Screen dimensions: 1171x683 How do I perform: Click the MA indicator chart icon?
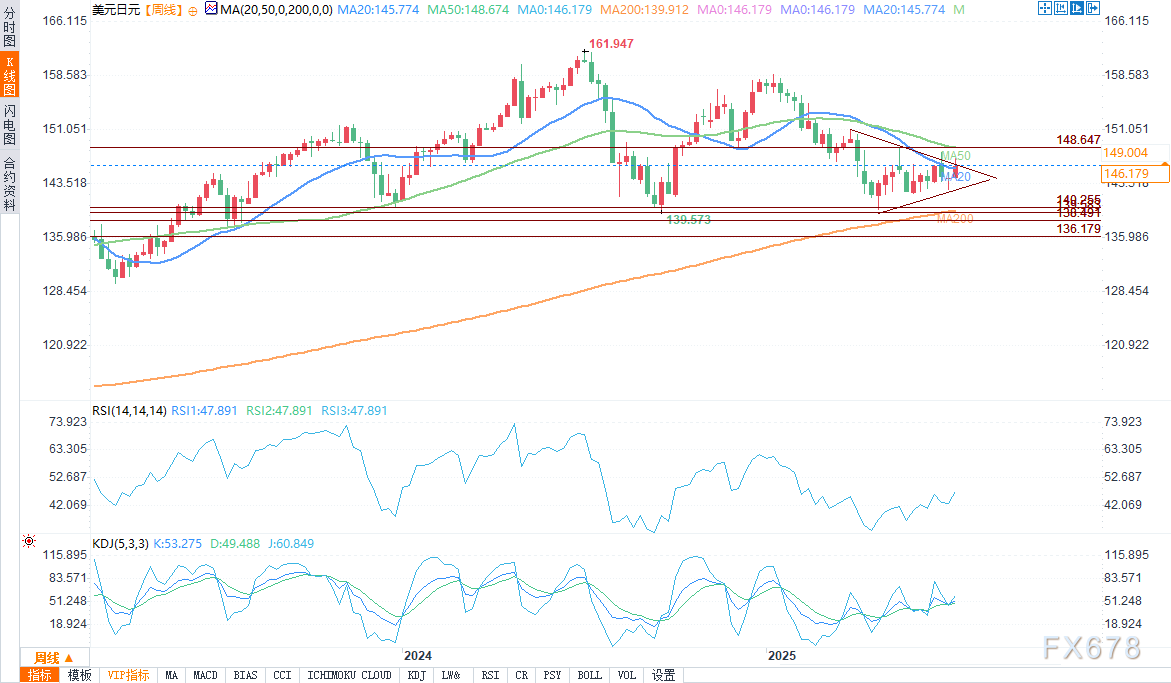(x=209, y=8)
